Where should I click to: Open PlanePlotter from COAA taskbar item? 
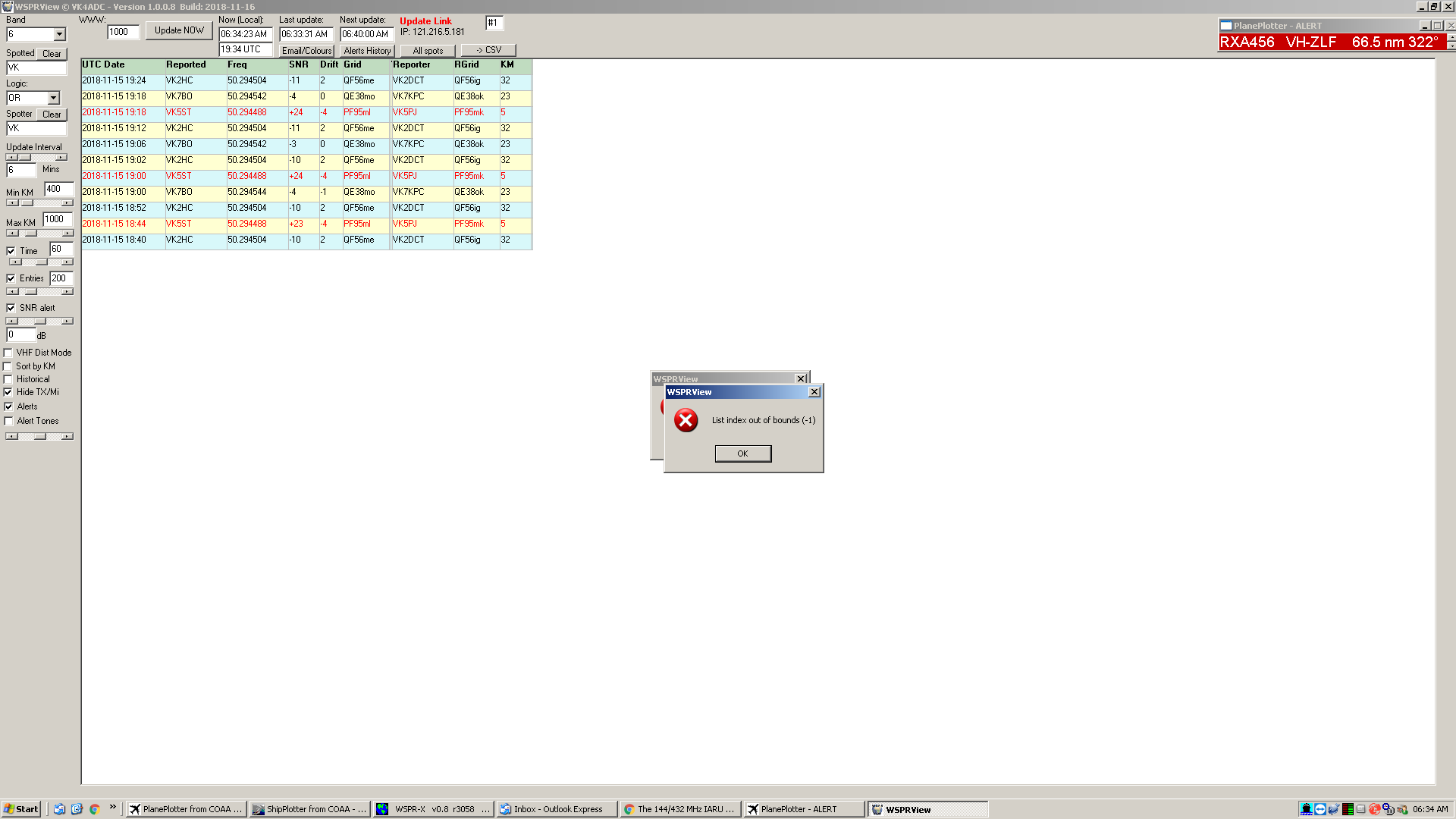tap(186, 809)
